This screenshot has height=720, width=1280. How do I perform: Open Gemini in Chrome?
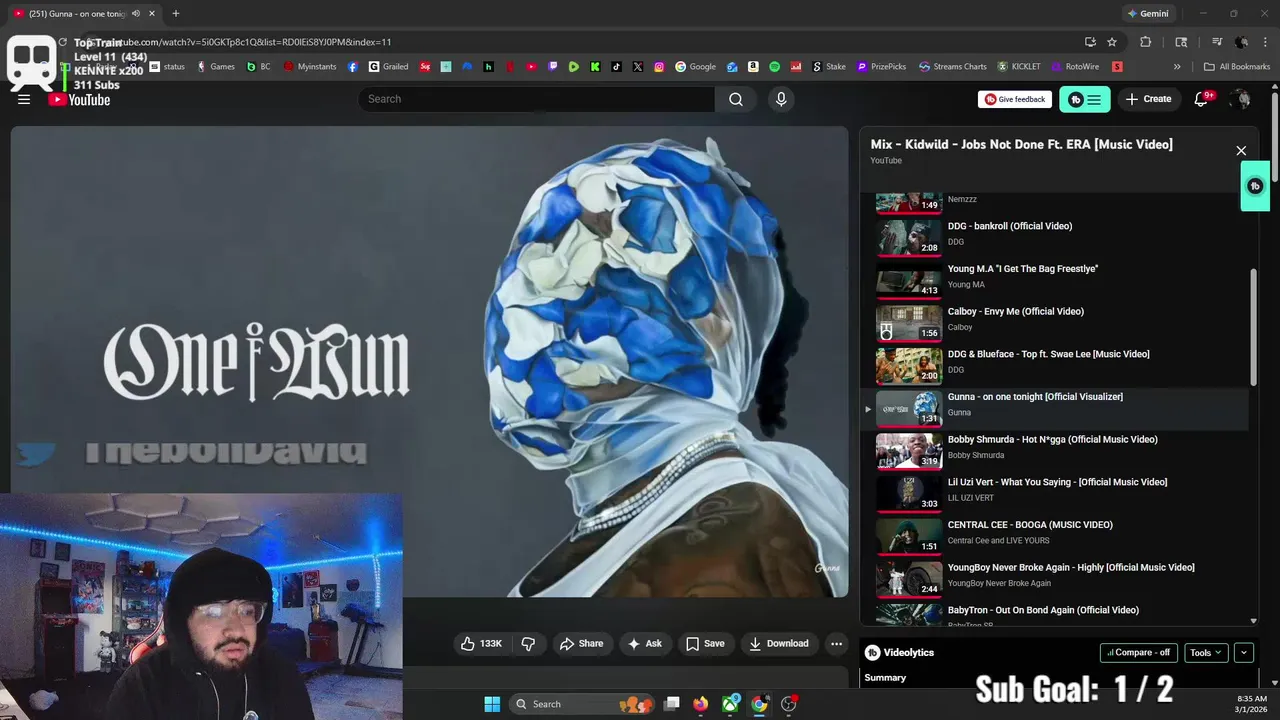click(1148, 14)
